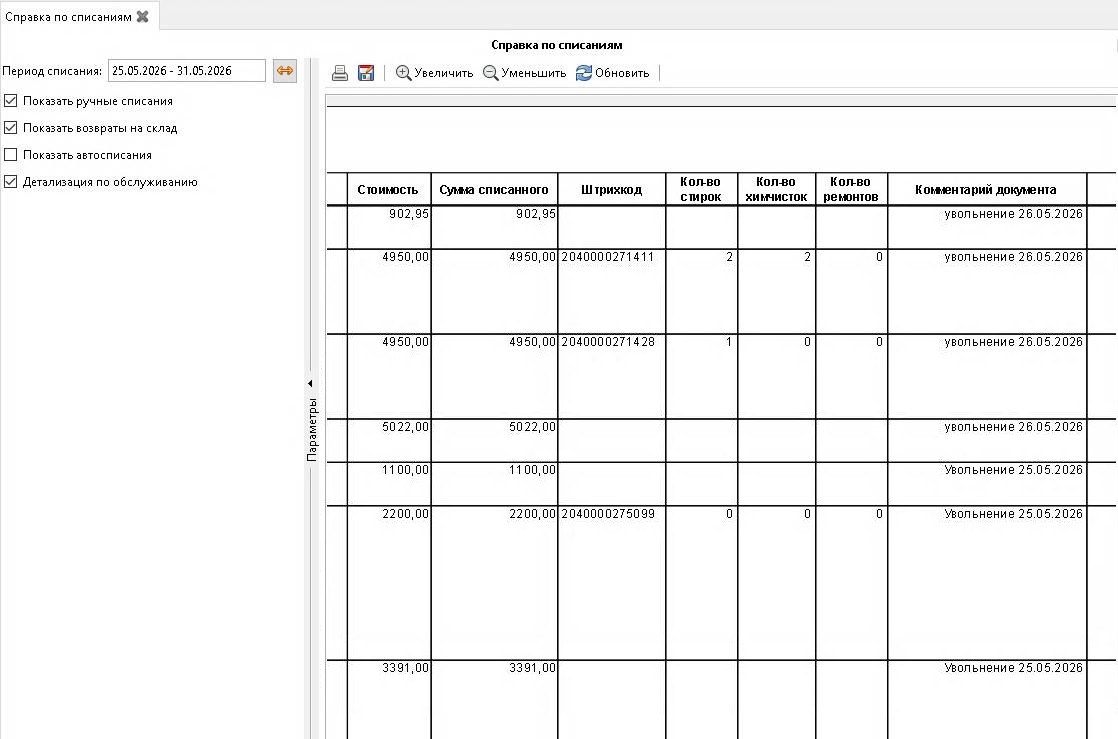This screenshot has width=1118, height=739.
Task: Disable Детализация по обслуживанию
Action: 11,182
